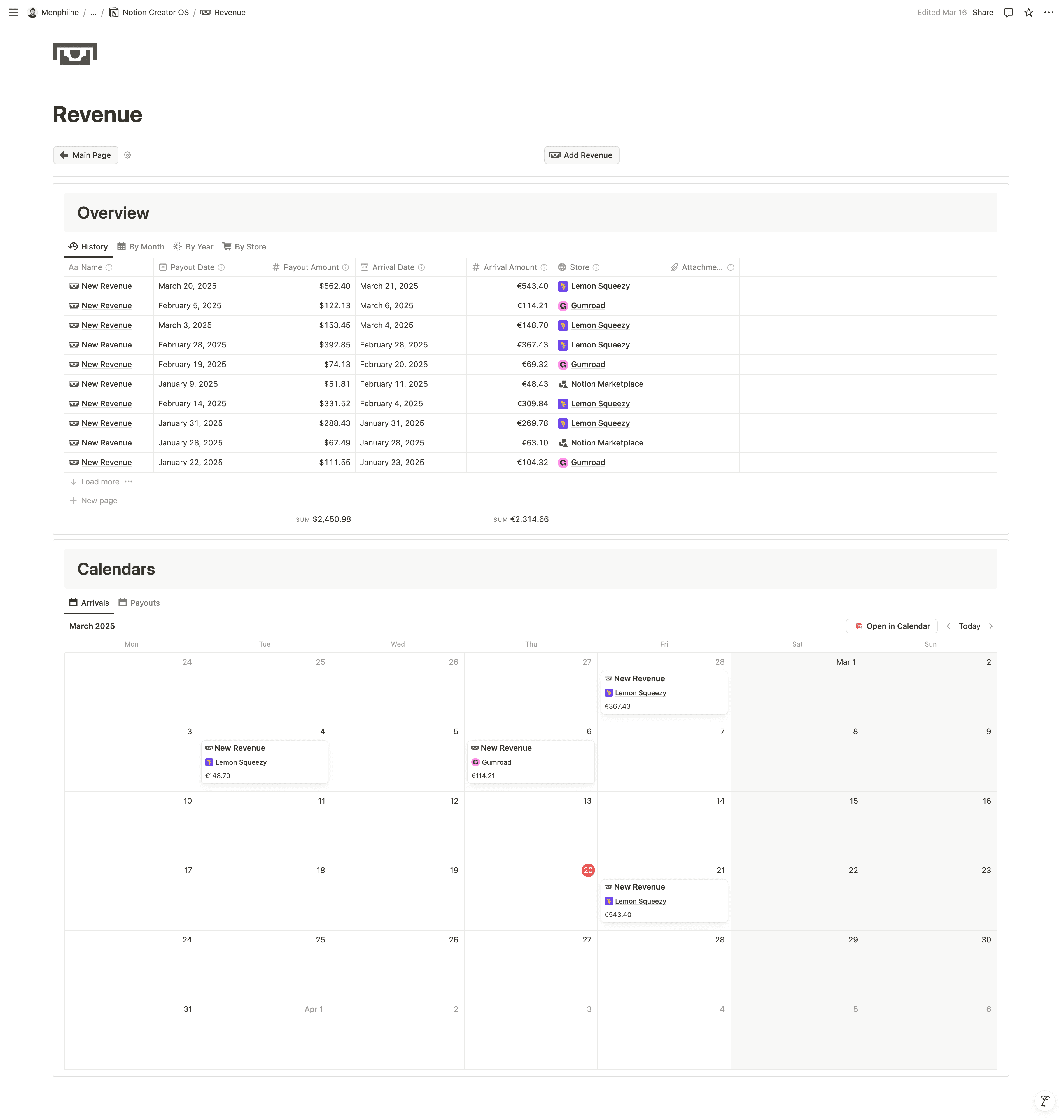1064x1120 pixels.
Task: Open Arrival Date column header options
Action: click(x=393, y=268)
